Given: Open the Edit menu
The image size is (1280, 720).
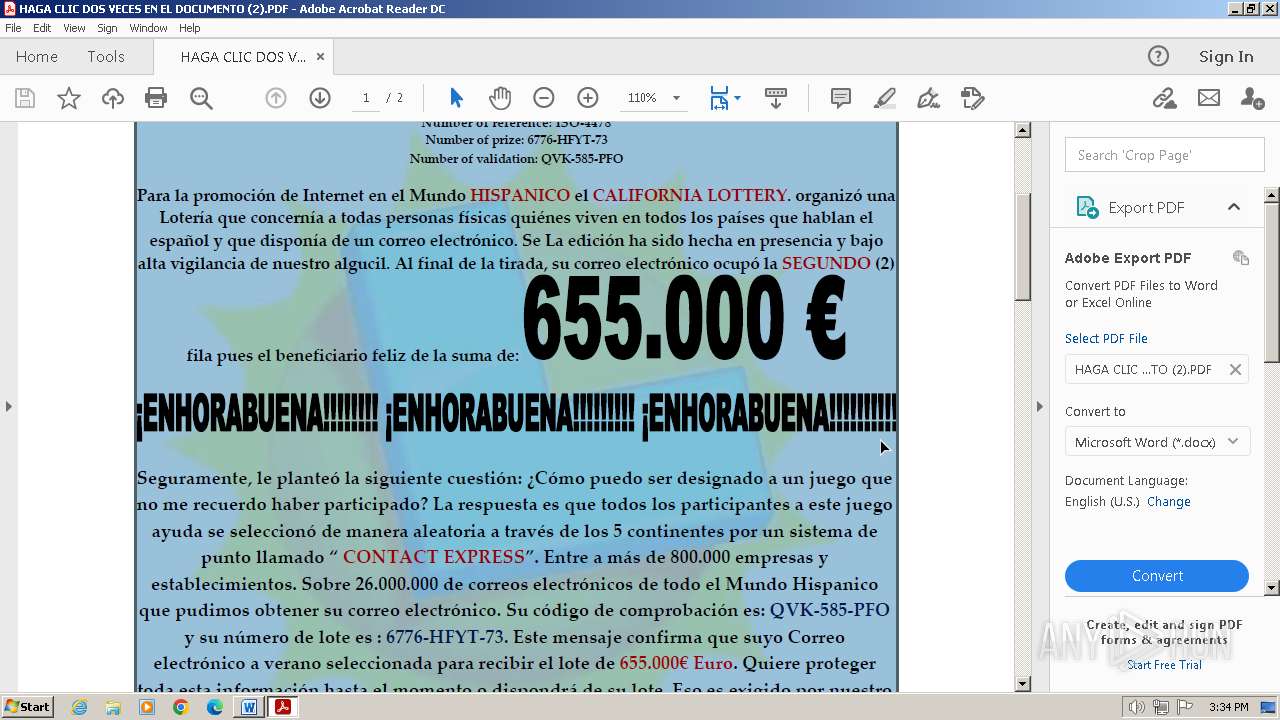Looking at the screenshot, I should coord(42,28).
